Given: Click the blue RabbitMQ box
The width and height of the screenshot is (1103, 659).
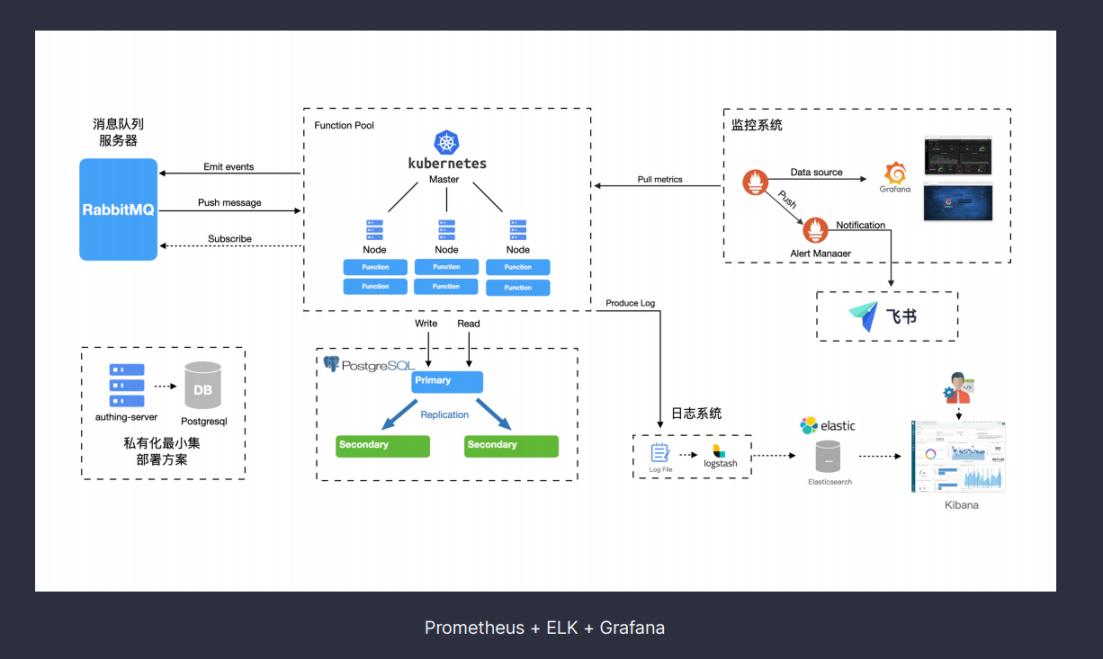Looking at the screenshot, I should 119,210.
